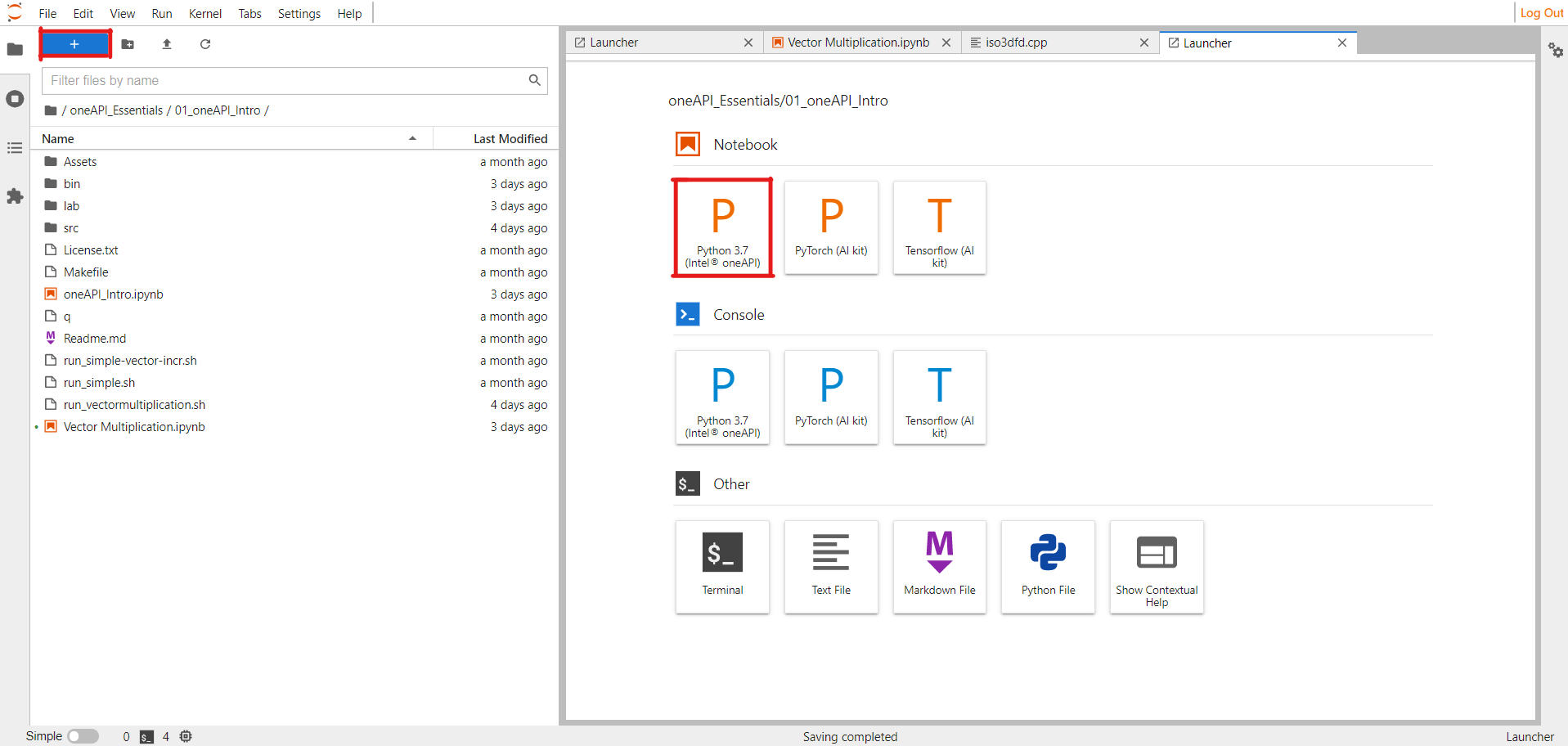Select the src folder
The image size is (1568, 746).
[295, 228]
